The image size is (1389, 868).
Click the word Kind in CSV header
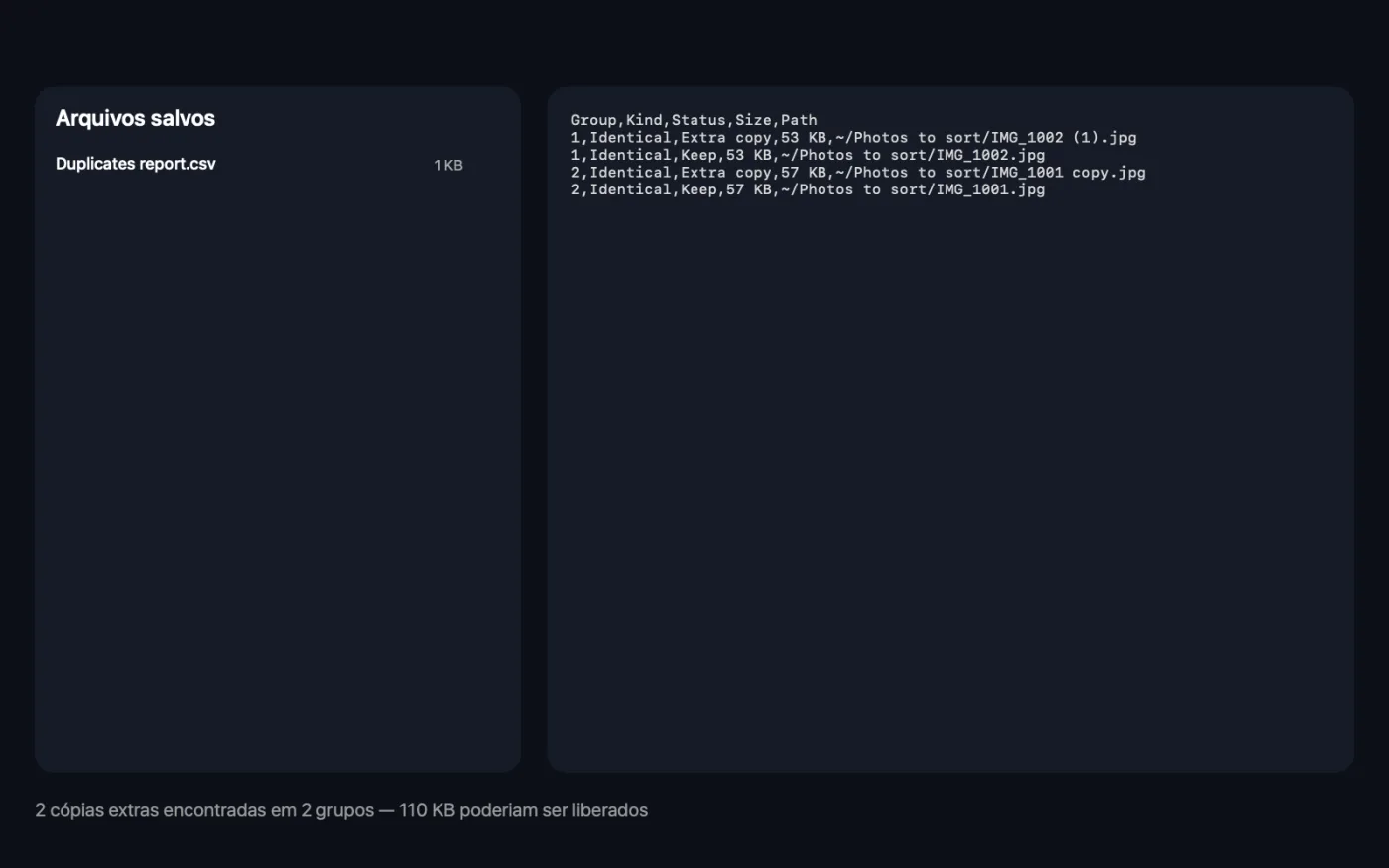[x=644, y=120]
